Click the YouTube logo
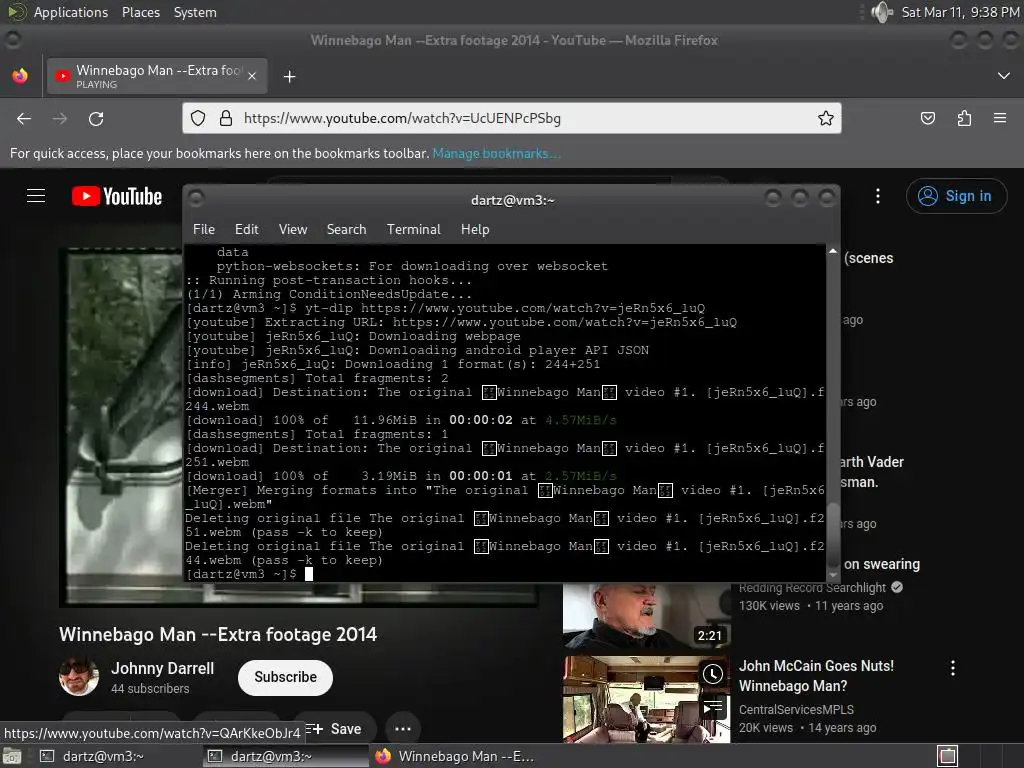The width and height of the screenshot is (1024, 768). (x=117, y=196)
